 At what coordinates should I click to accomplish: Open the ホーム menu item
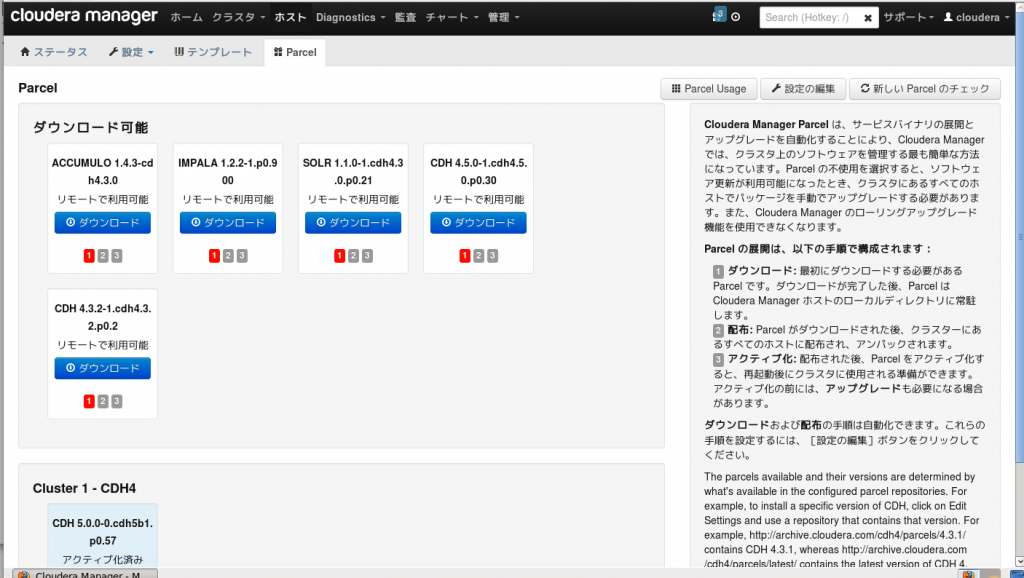point(186,18)
